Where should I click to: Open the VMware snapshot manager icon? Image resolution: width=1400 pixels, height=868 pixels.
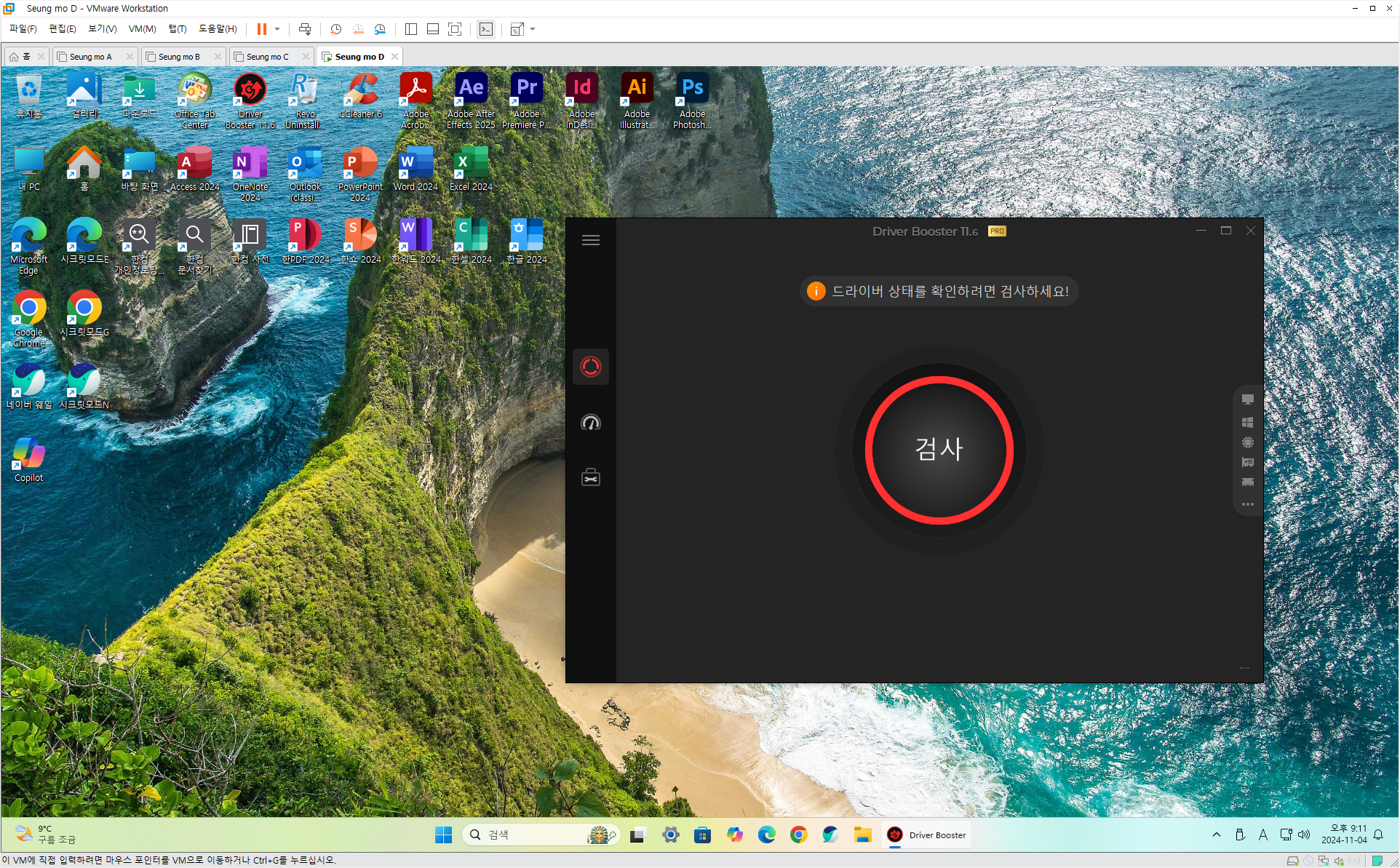[x=380, y=29]
